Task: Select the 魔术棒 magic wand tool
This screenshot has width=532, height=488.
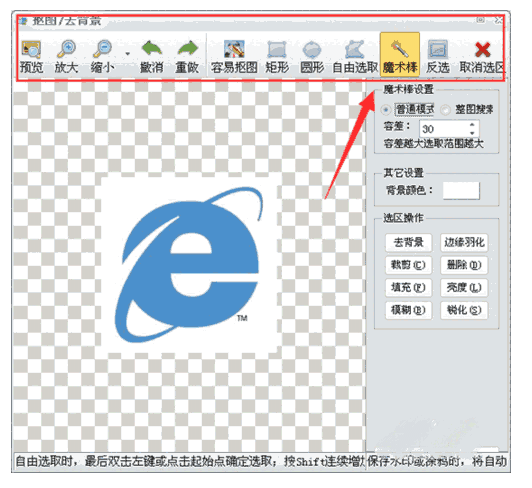Action: point(400,54)
